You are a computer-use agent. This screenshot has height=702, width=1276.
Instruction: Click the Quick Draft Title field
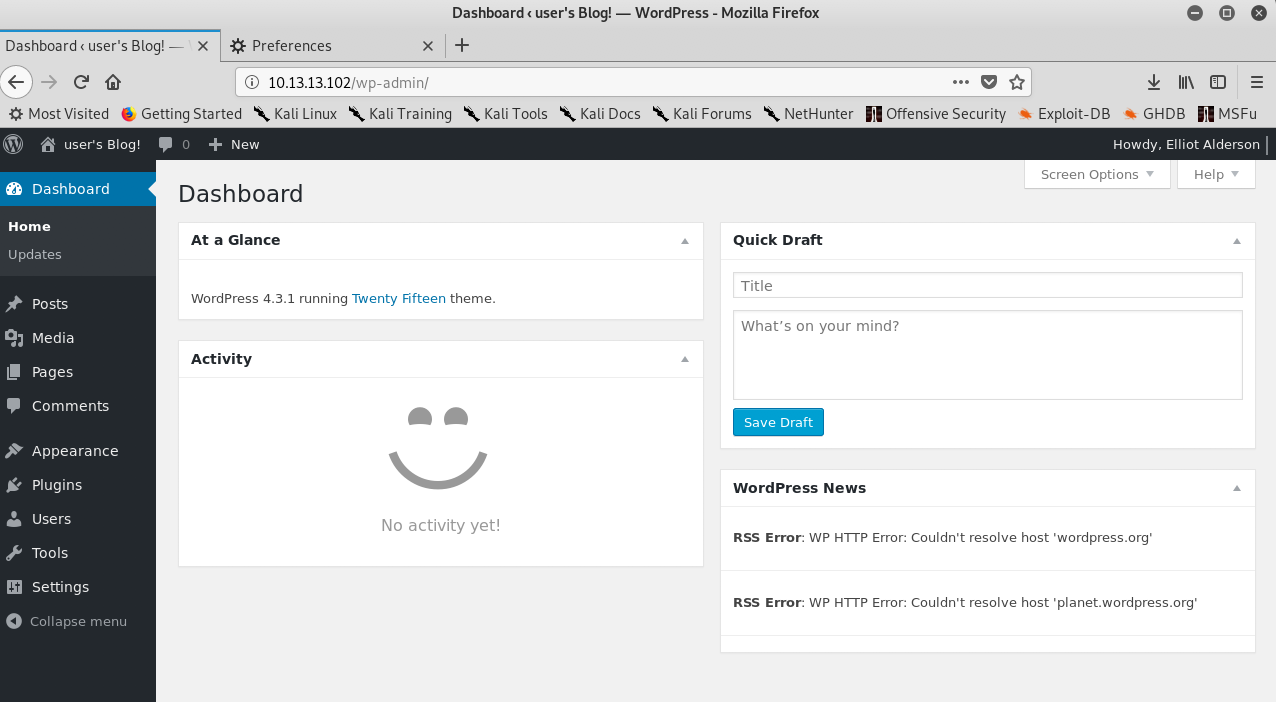pyautogui.click(x=988, y=285)
